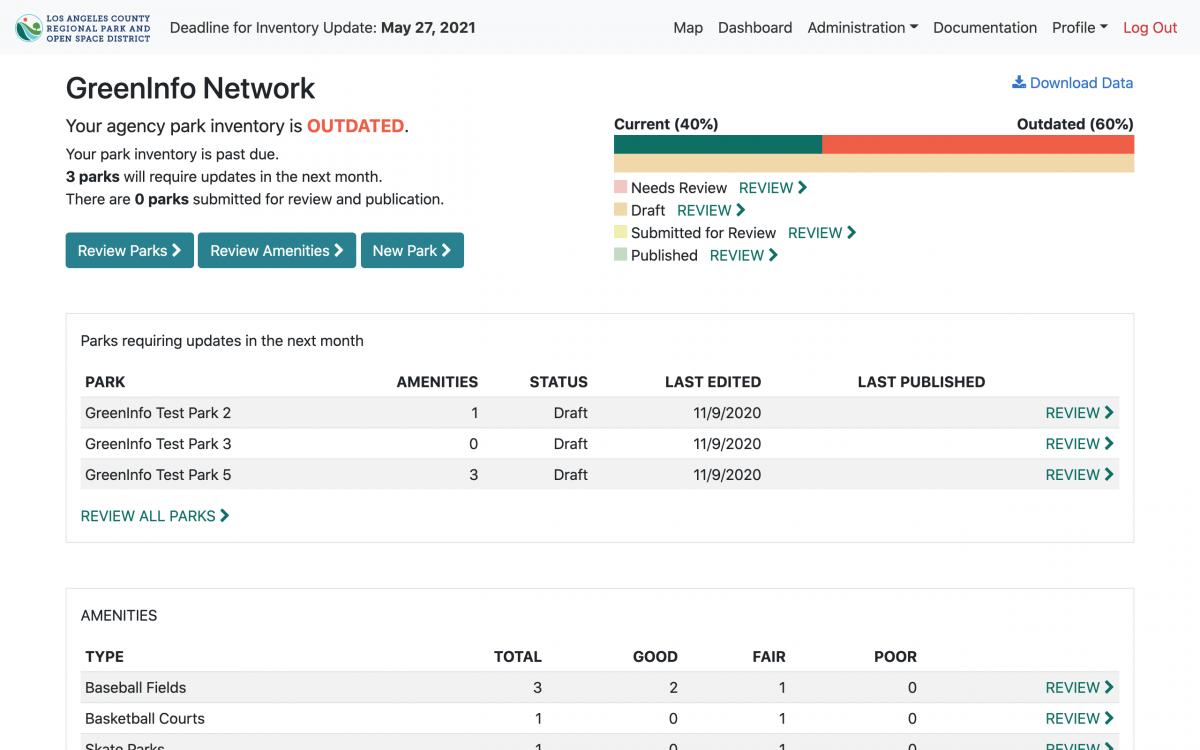Click the POOR column header
This screenshot has height=750, width=1200.
tap(895, 657)
